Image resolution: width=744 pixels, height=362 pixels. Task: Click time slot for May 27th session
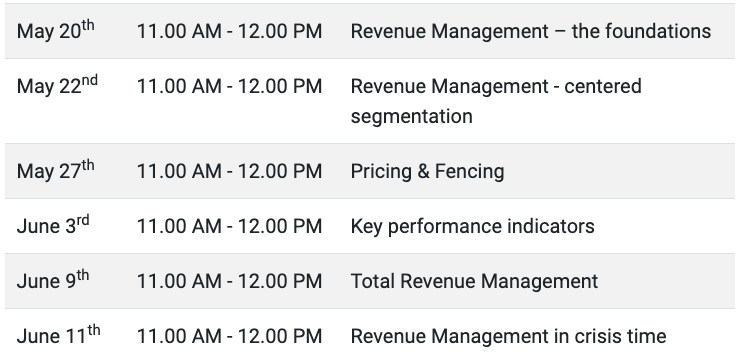[x=229, y=171]
